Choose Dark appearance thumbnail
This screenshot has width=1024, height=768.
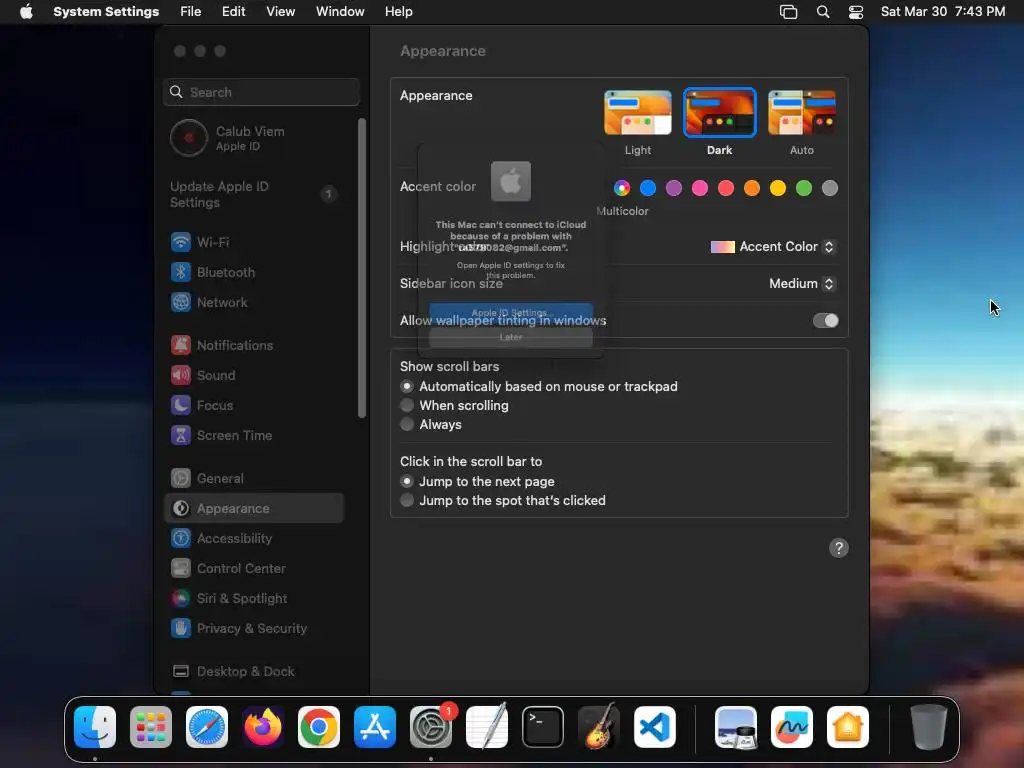point(720,113)
